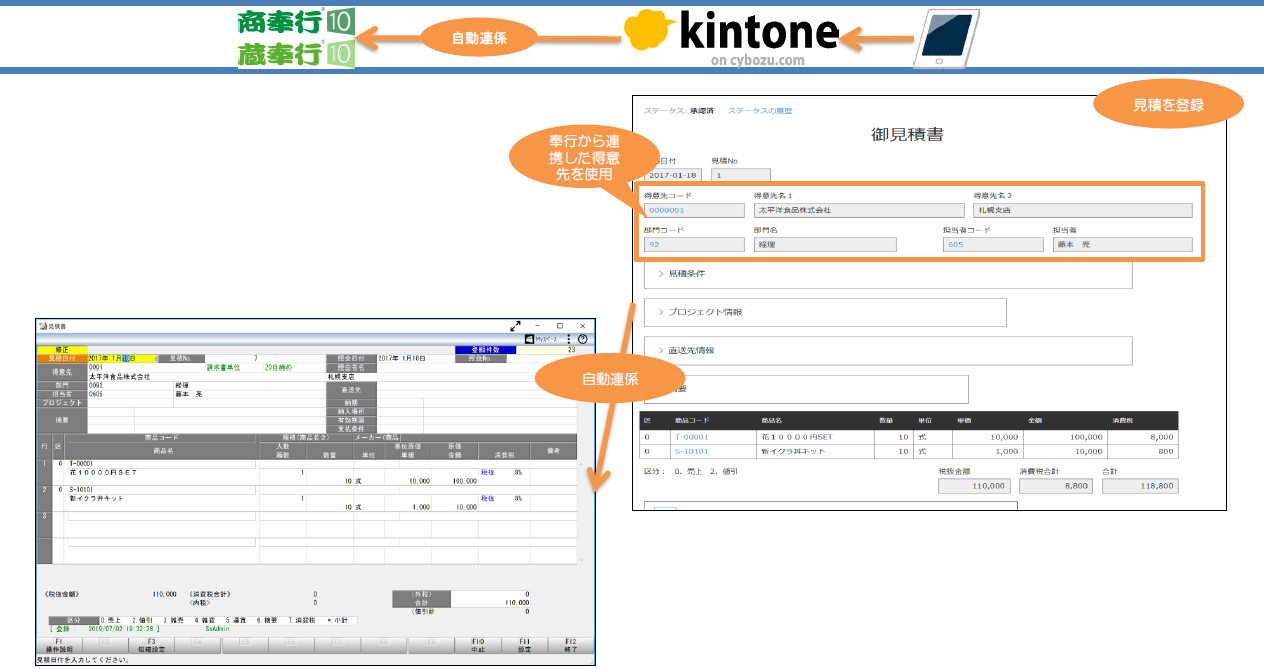Click tax value 8,000 in kintone table

pos(1163,437)
